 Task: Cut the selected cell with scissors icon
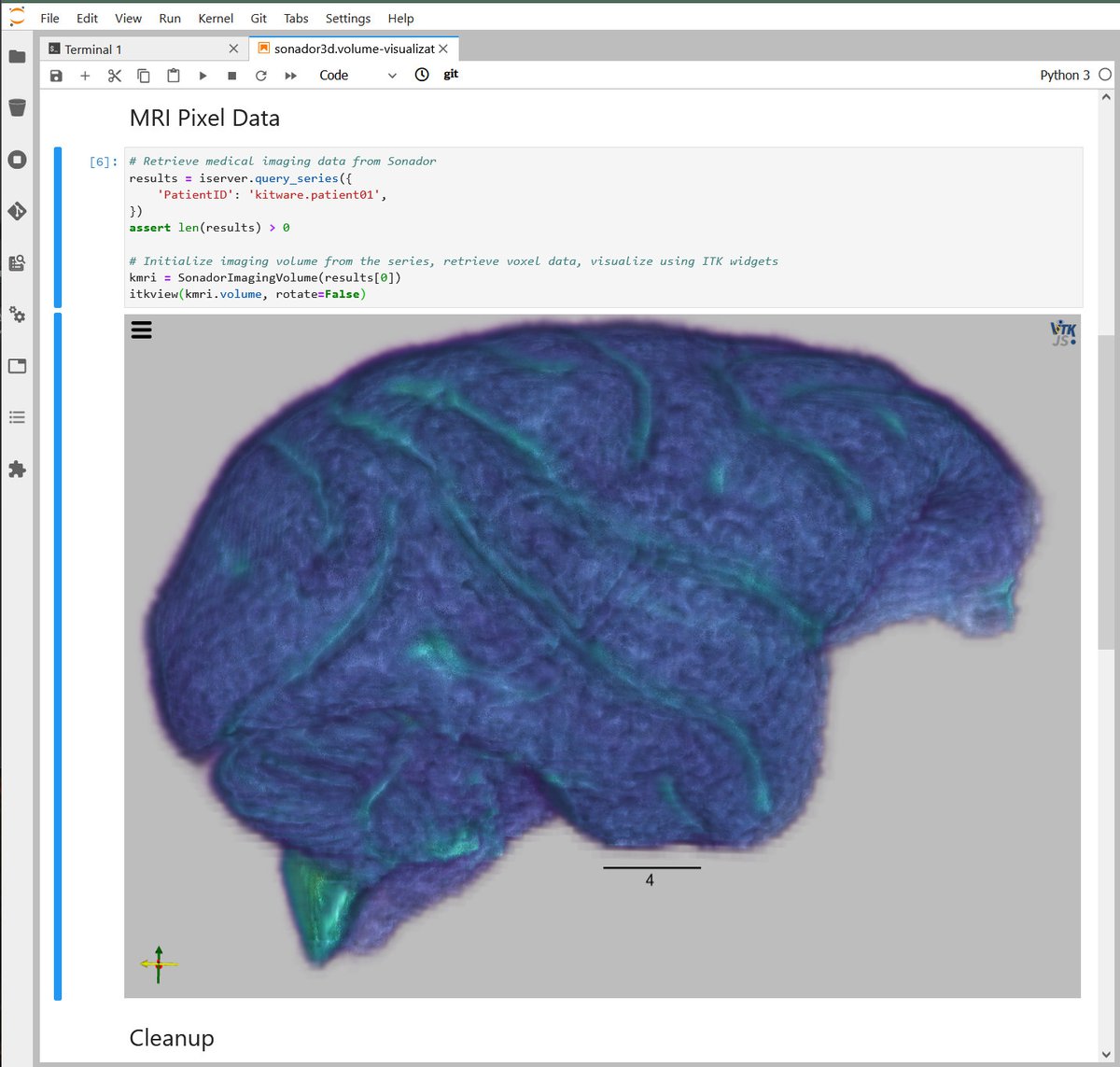click(114, 75)
